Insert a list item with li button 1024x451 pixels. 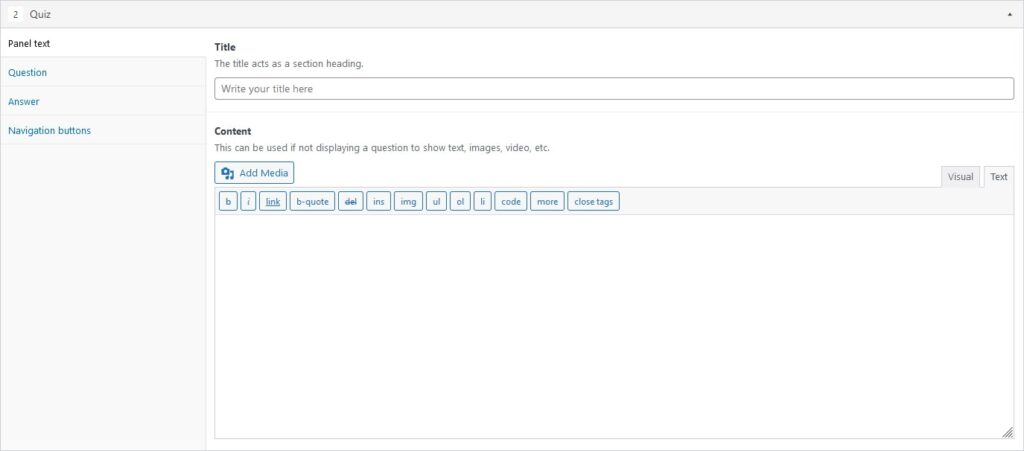coord(483,202)
